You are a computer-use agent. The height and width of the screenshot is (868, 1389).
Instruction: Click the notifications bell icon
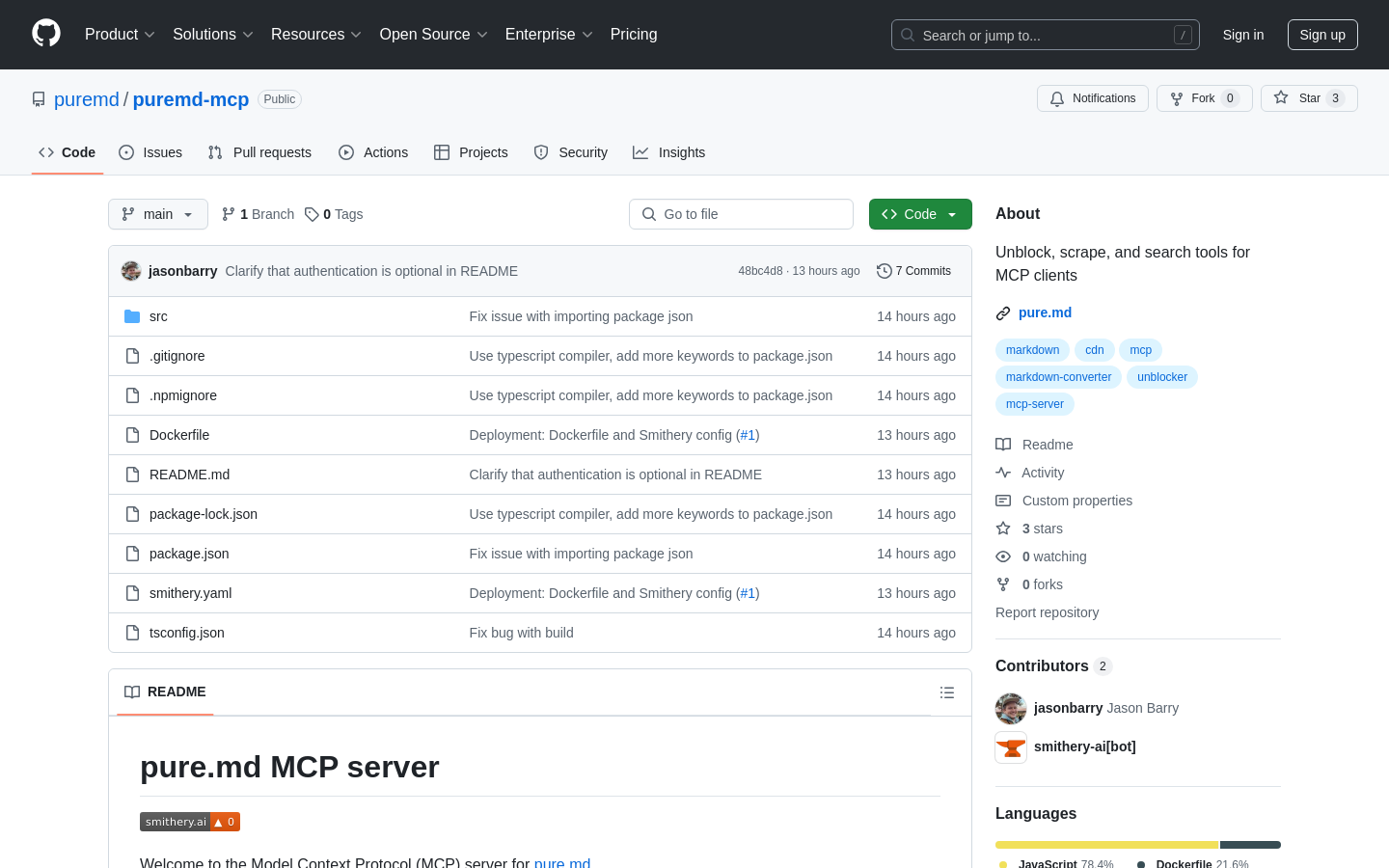[x=1057, y=98]
